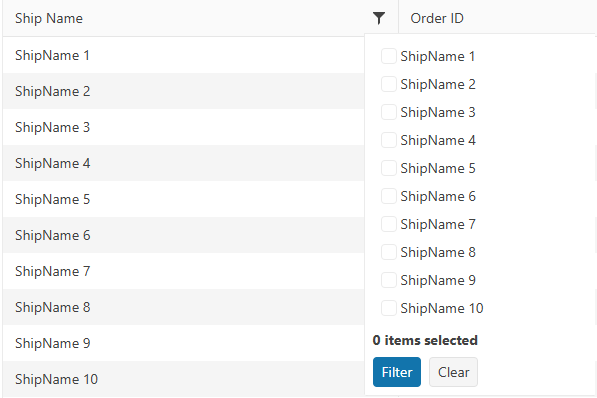Click the ShipName 9 grid row

tap(184, 343)
